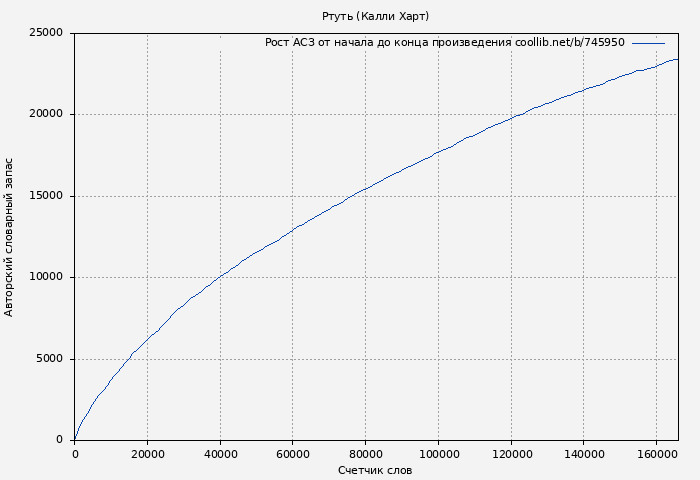Click the 15000 y-axis tick label
The height and width of the screenshot is (480, 700).
(45, 196)
